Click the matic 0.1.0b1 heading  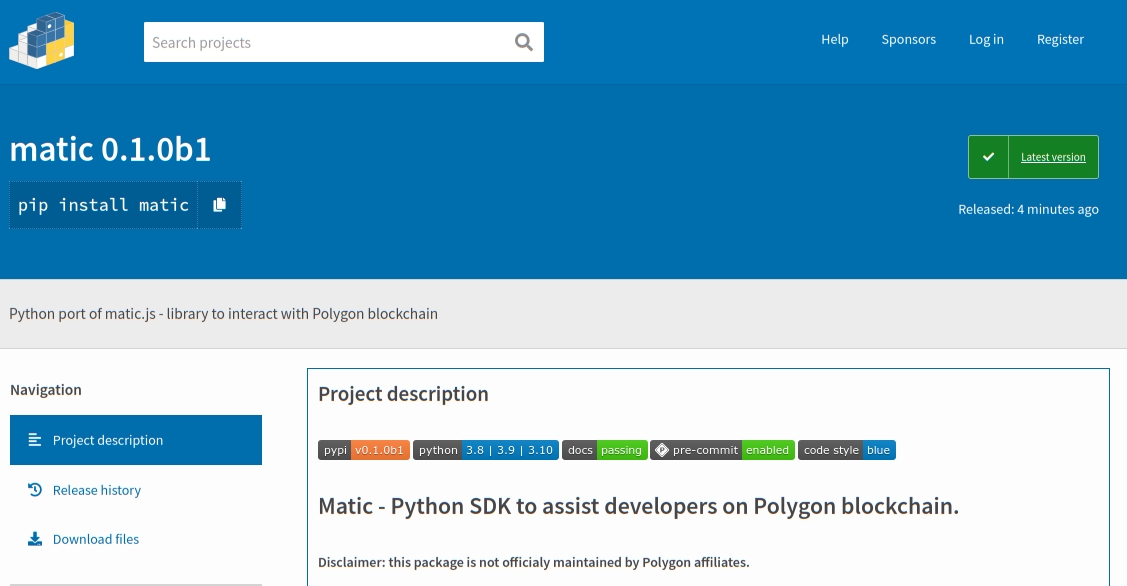(110, 150)
